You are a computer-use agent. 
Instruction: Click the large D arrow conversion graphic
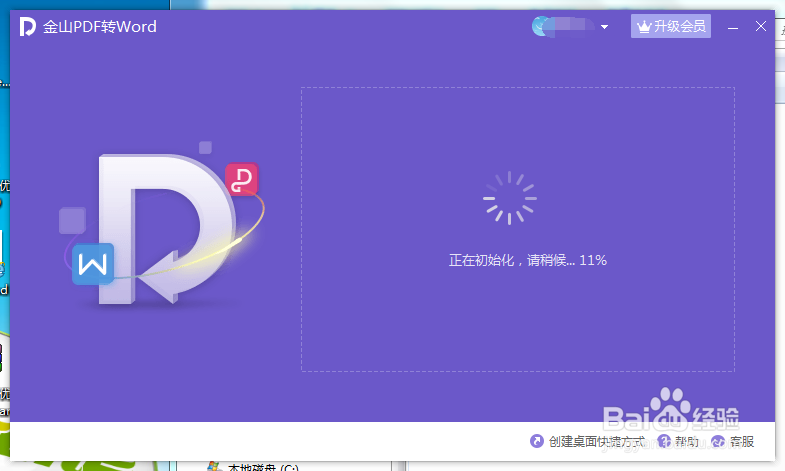click(x=165, y=229)
